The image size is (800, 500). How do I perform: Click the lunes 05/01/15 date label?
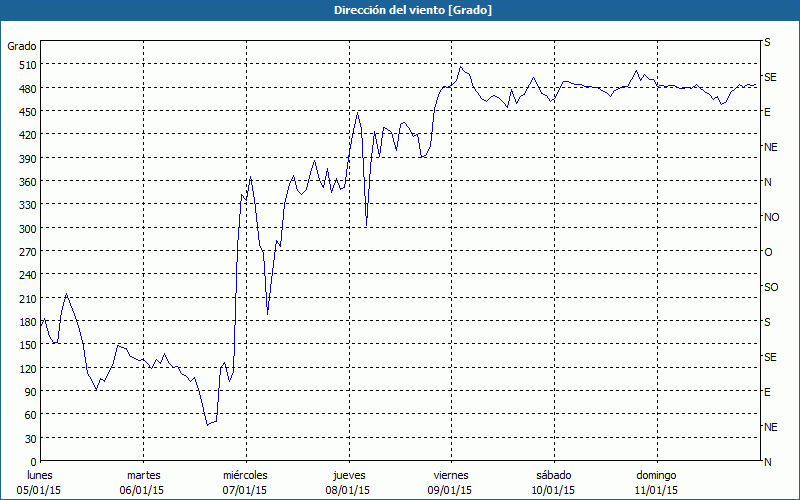point(40,482)
